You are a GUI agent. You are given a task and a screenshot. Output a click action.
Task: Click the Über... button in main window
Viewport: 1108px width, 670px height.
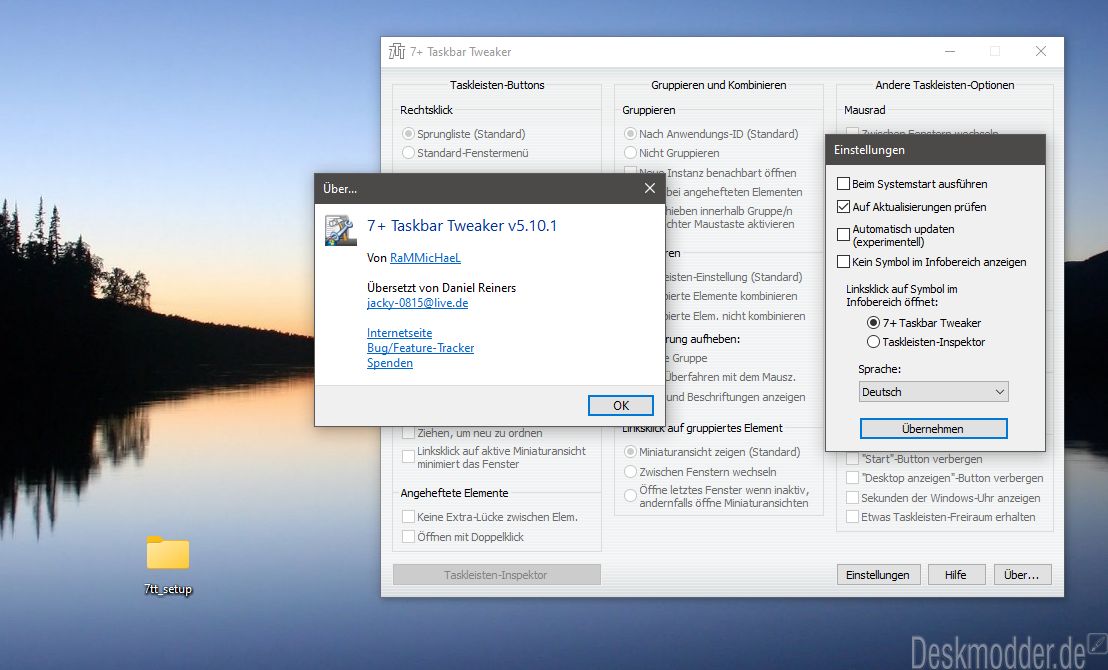point(1022,575)
